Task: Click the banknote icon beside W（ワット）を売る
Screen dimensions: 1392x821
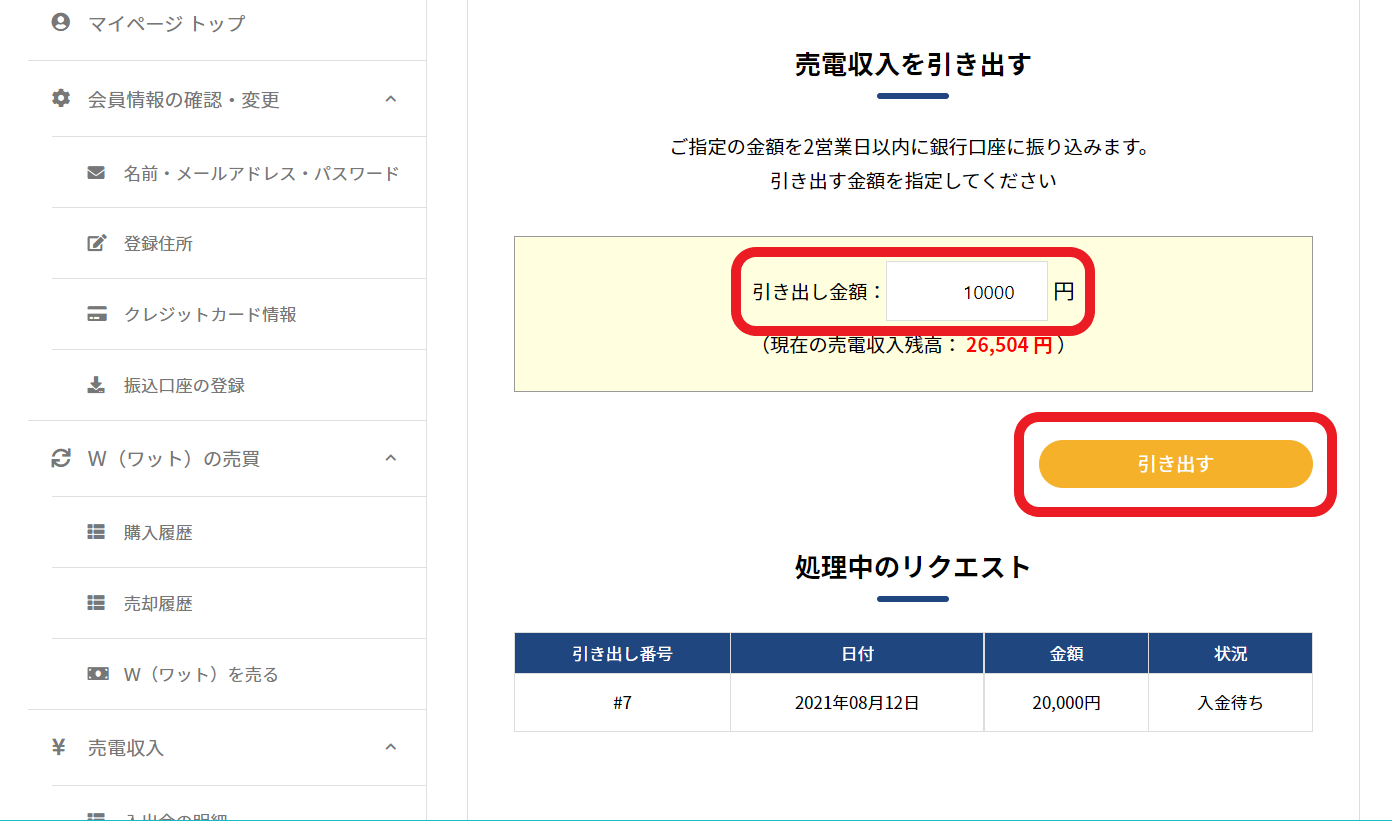Action: [96, 674]
